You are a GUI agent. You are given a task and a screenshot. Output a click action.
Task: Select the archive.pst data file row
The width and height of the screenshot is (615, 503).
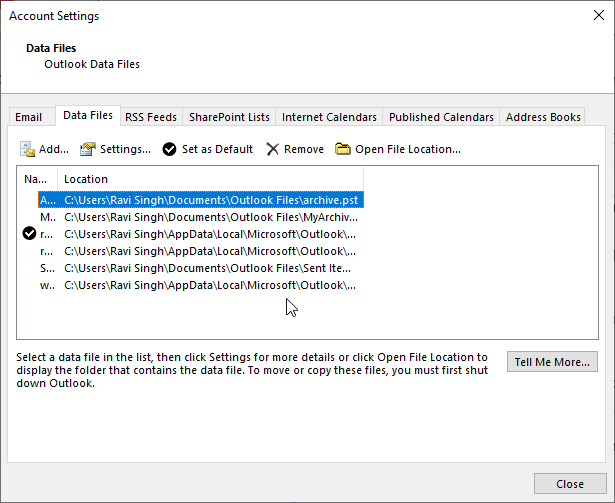[x=212, y=199]
